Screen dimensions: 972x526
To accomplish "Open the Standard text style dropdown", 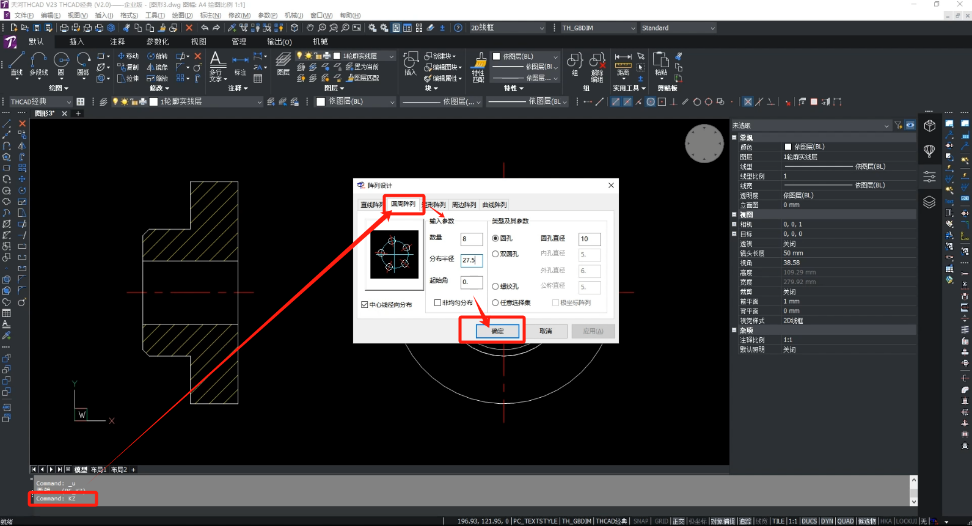I will tap(678, 28).
